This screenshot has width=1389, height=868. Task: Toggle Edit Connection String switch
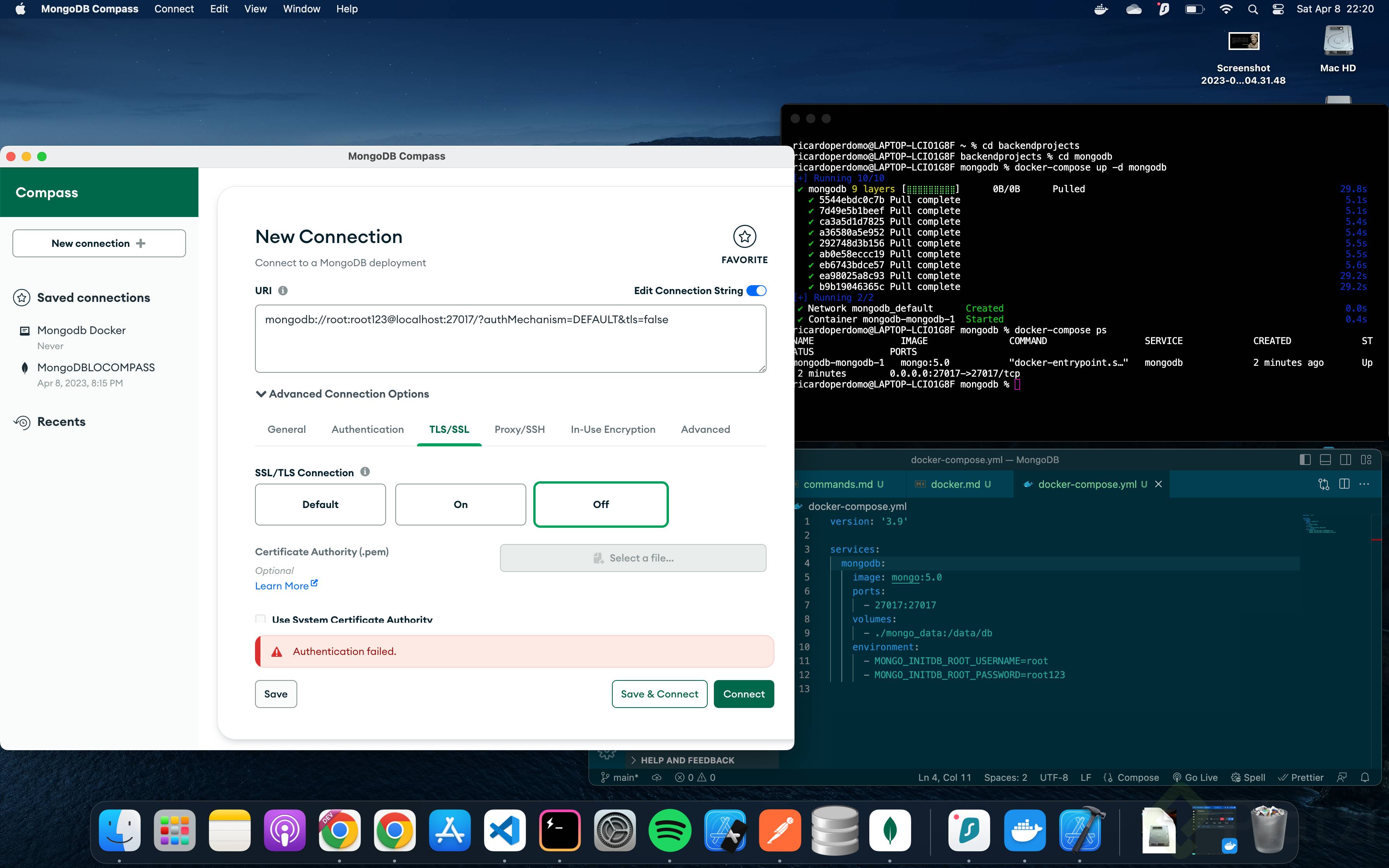pos(756,291)
